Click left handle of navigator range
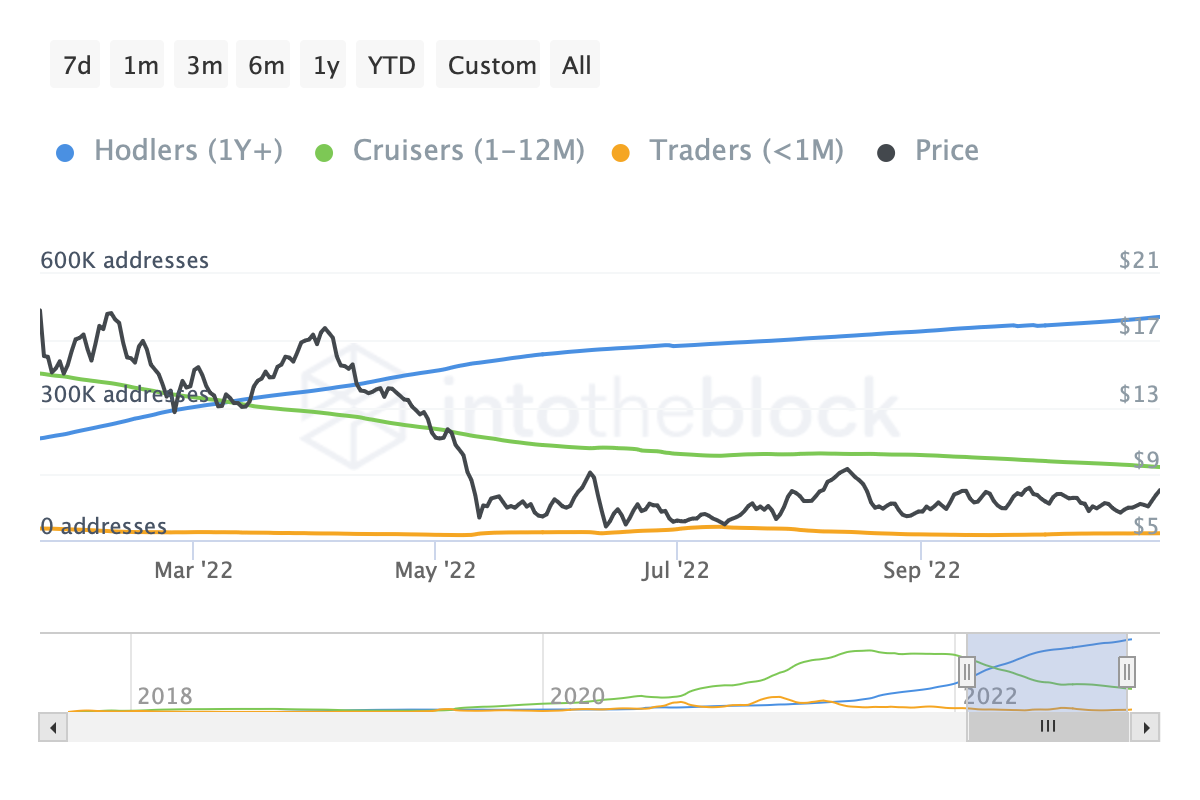Screen dimensions: 1200x800 967,671
